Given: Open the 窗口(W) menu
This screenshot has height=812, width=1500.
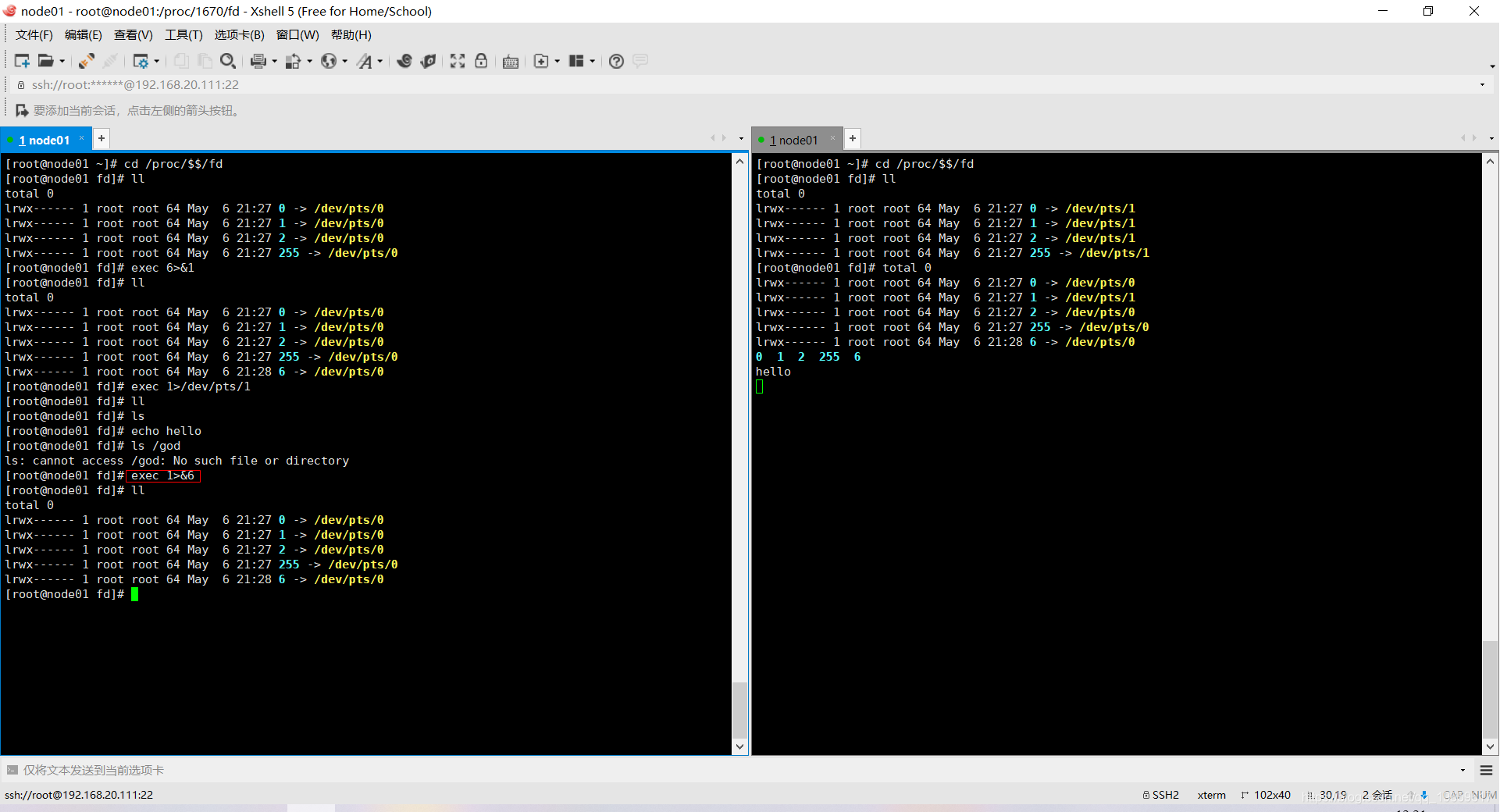Looking at the screenshot, I should click(298, 35).
